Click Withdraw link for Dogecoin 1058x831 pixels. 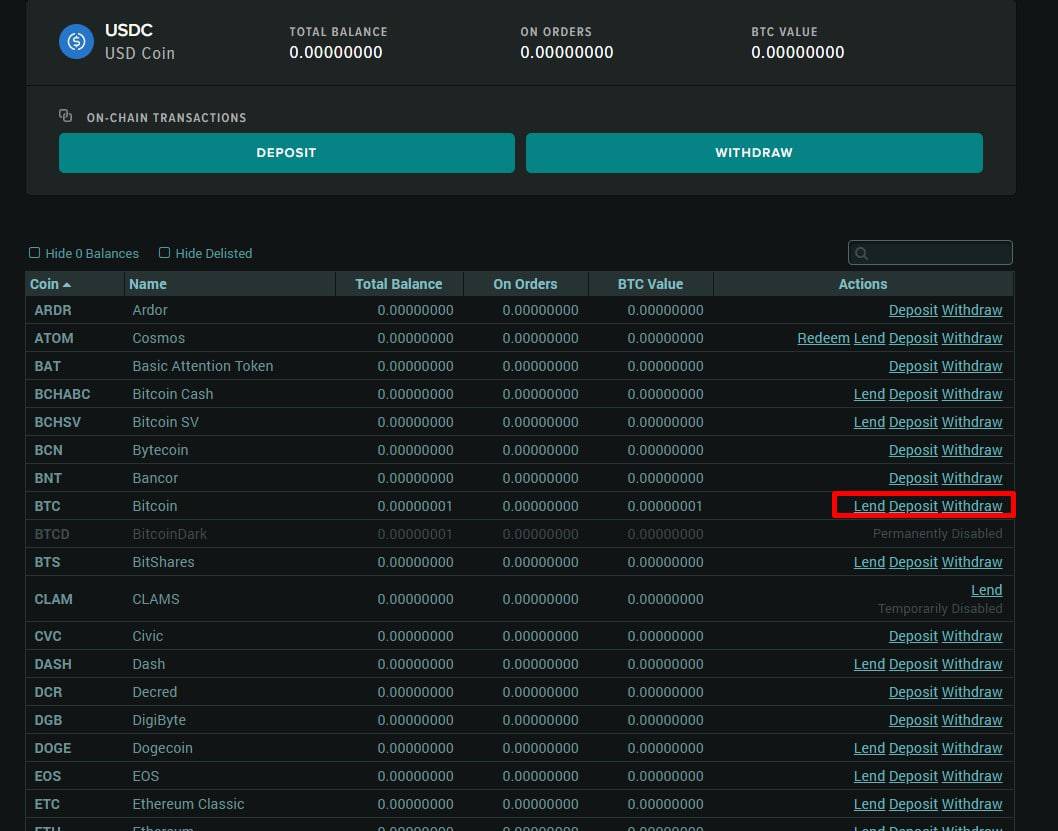coord(971,748)
